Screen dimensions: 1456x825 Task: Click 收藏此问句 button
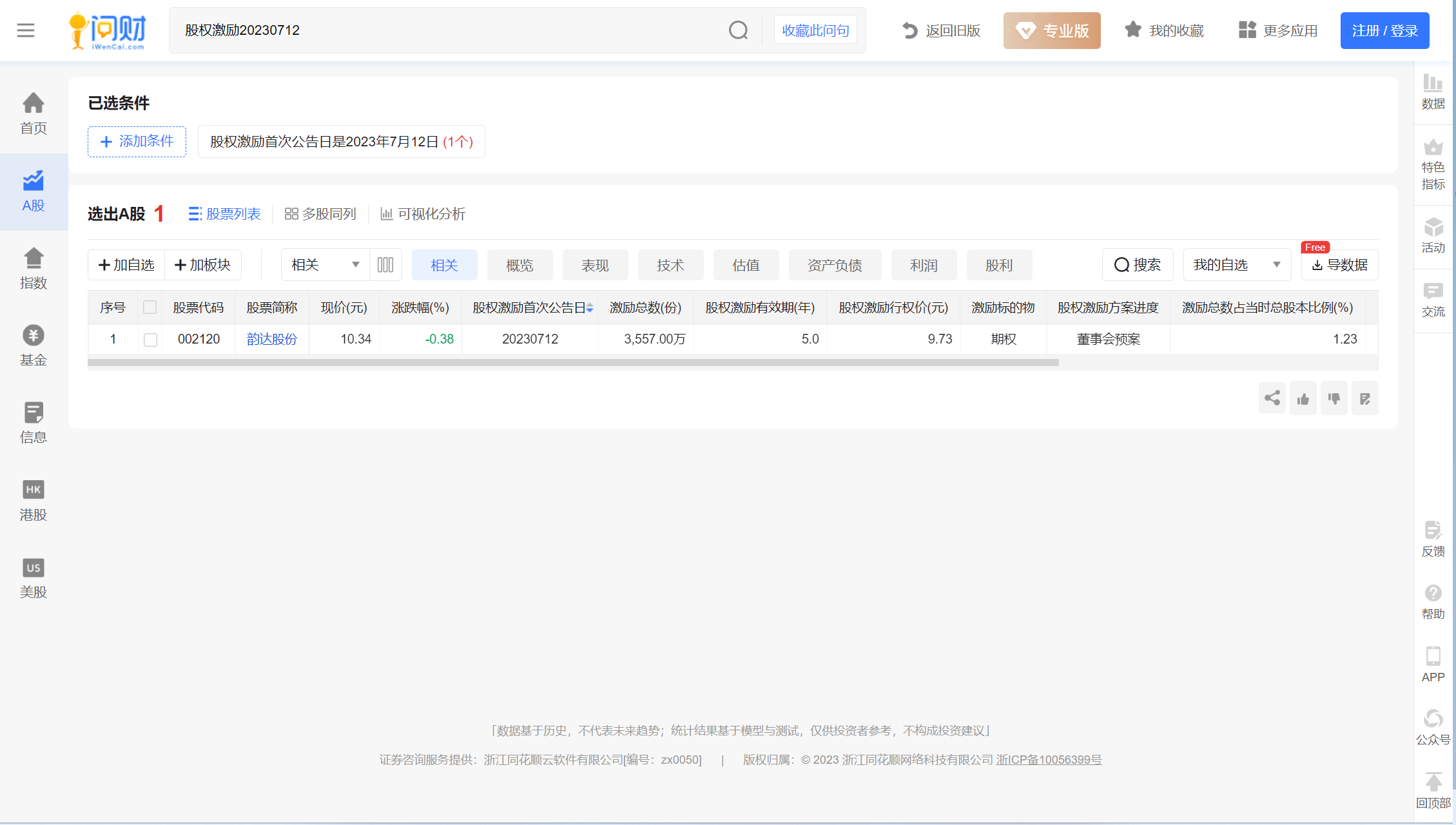coord(815,30)
